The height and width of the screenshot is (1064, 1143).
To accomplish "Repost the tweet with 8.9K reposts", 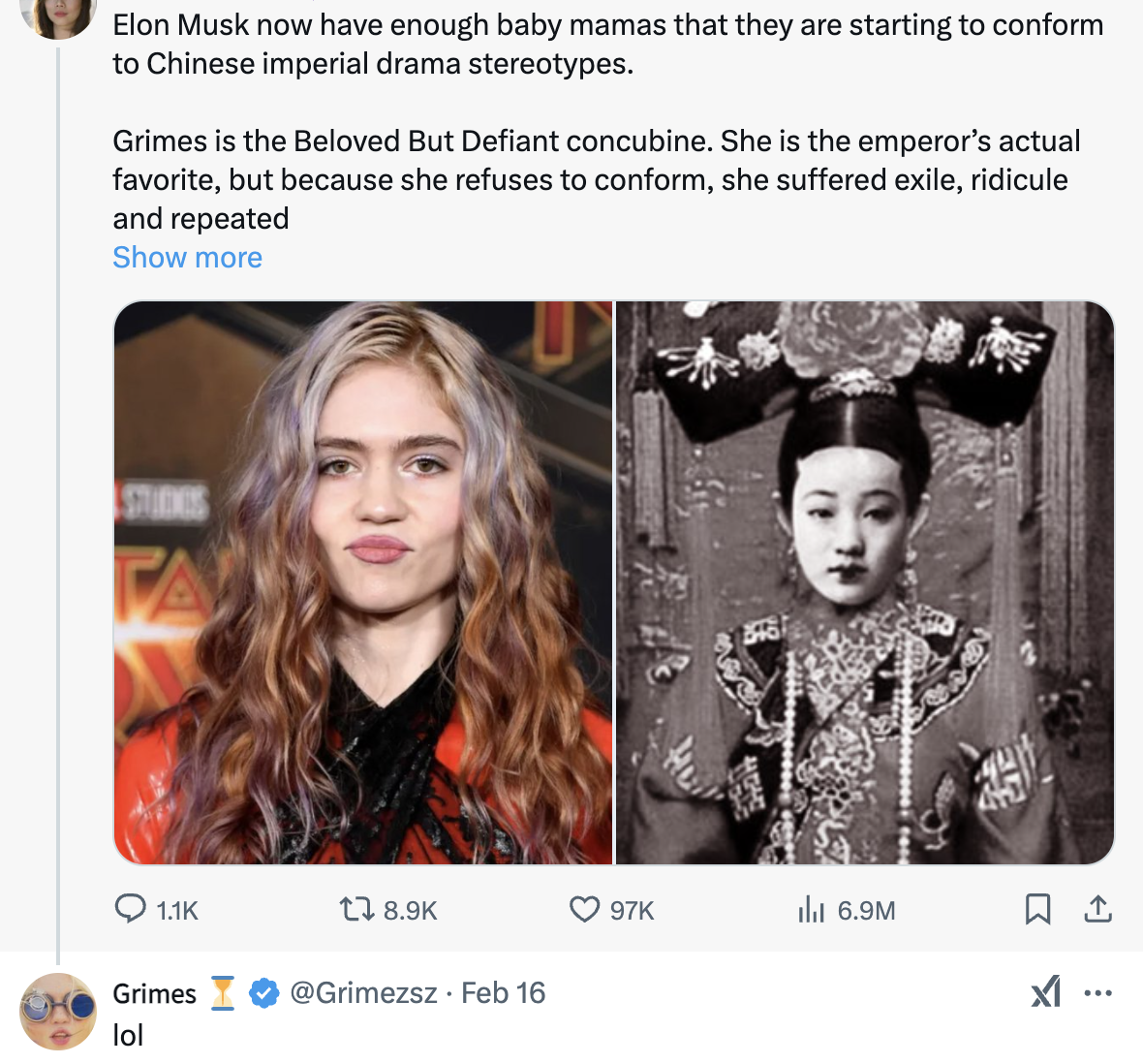I will 353,909.
